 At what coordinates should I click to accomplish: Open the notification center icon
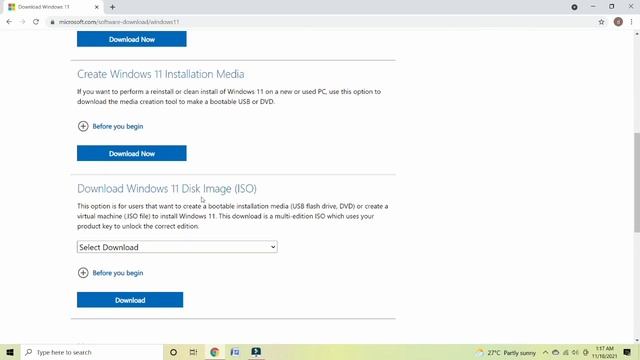627,352
